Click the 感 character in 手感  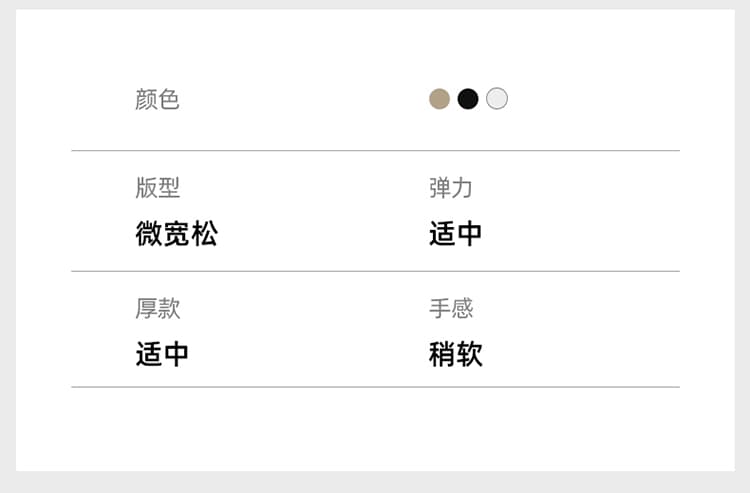pyautogui.click(x=463, y=308)
